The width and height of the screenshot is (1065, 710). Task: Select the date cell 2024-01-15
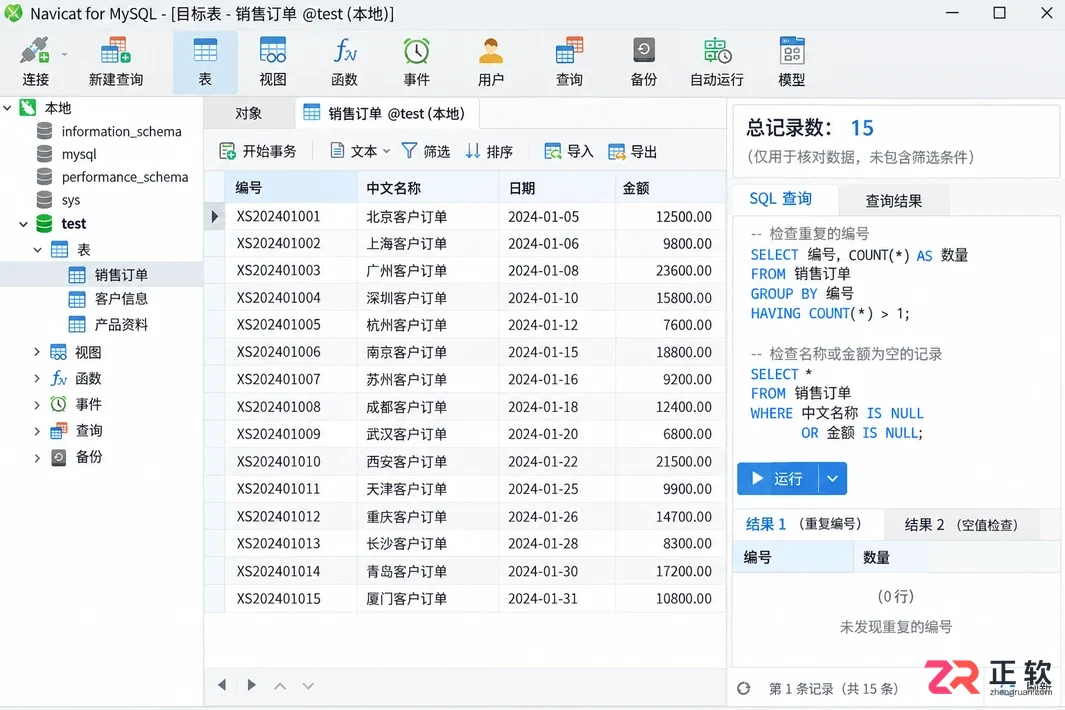[557, 352]
